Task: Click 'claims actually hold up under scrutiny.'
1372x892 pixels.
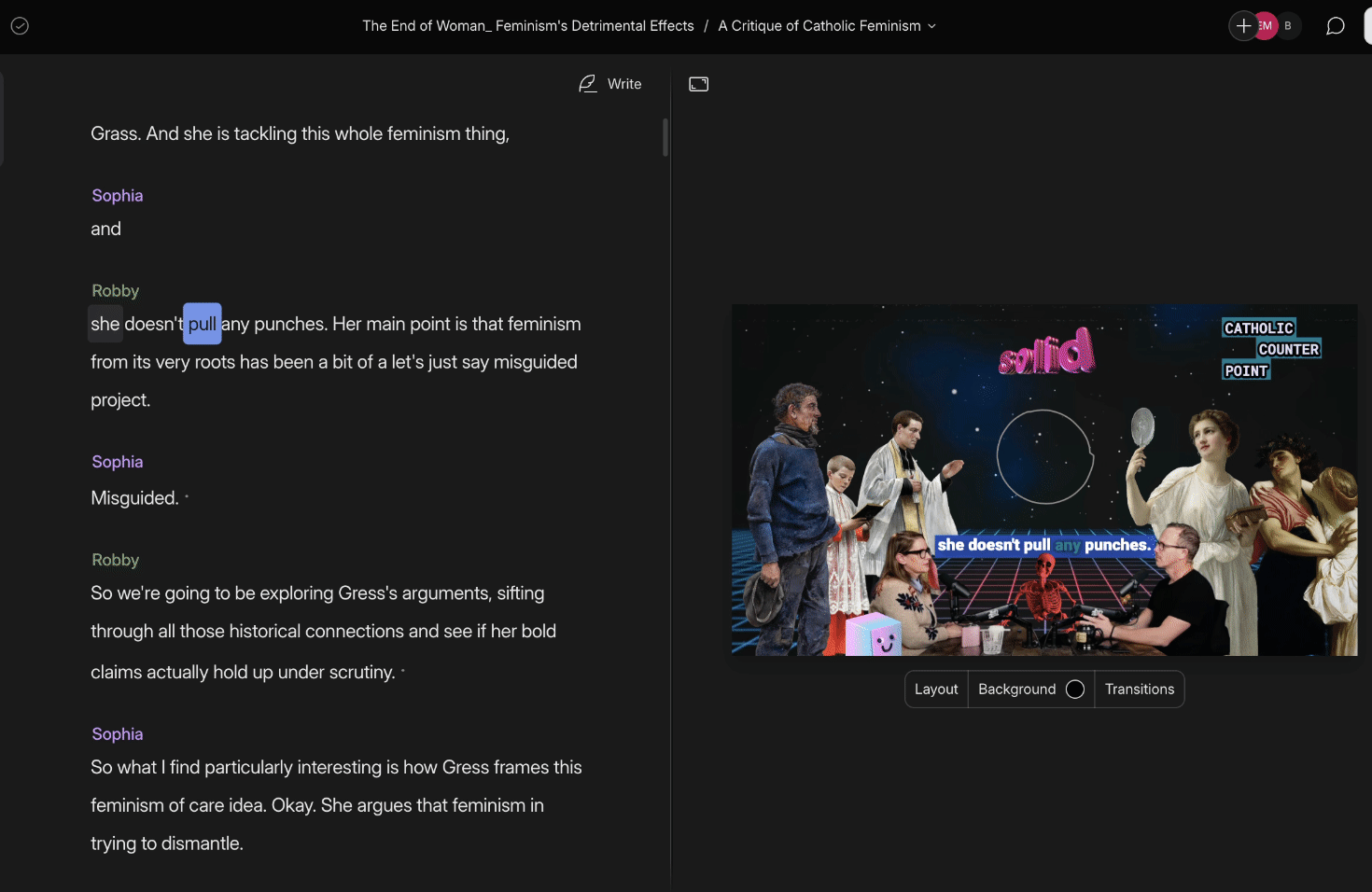Action: click(243, 672)
